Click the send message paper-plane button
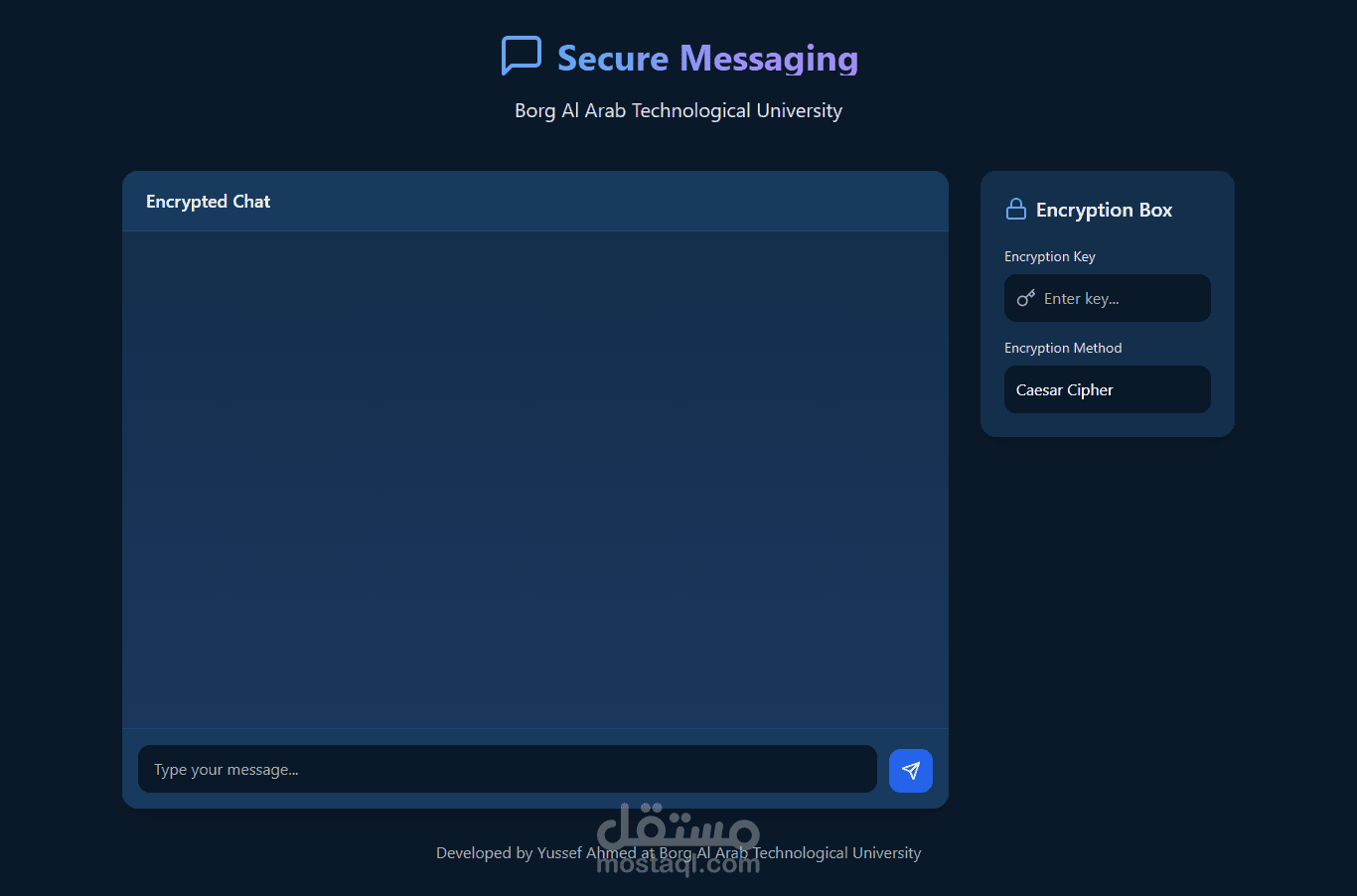 click(x=910, y=771)
